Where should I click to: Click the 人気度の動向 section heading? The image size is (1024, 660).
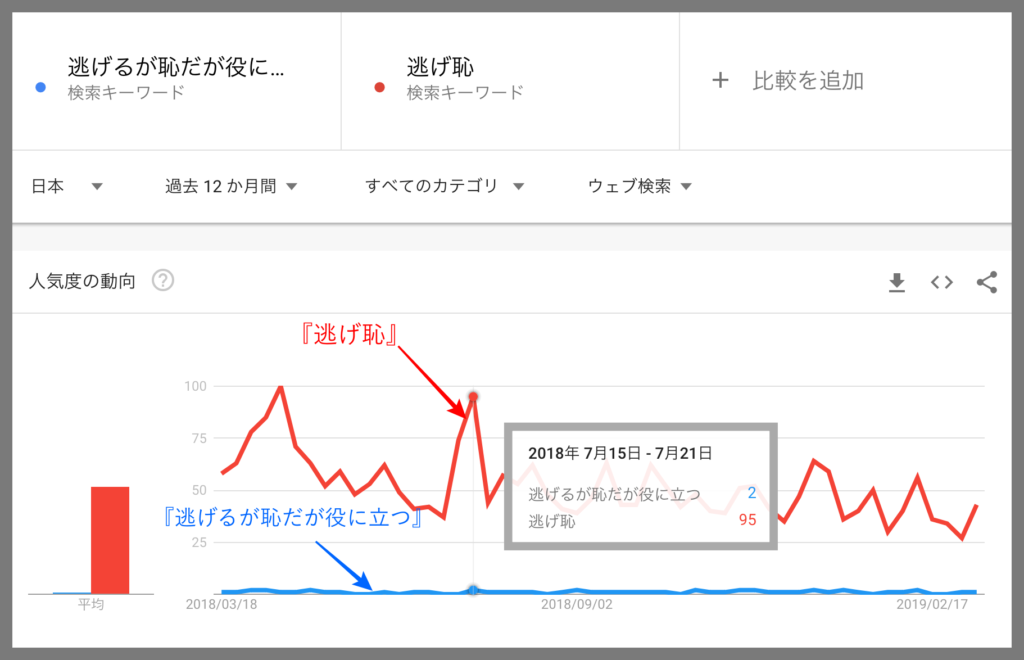click(82, 281)
